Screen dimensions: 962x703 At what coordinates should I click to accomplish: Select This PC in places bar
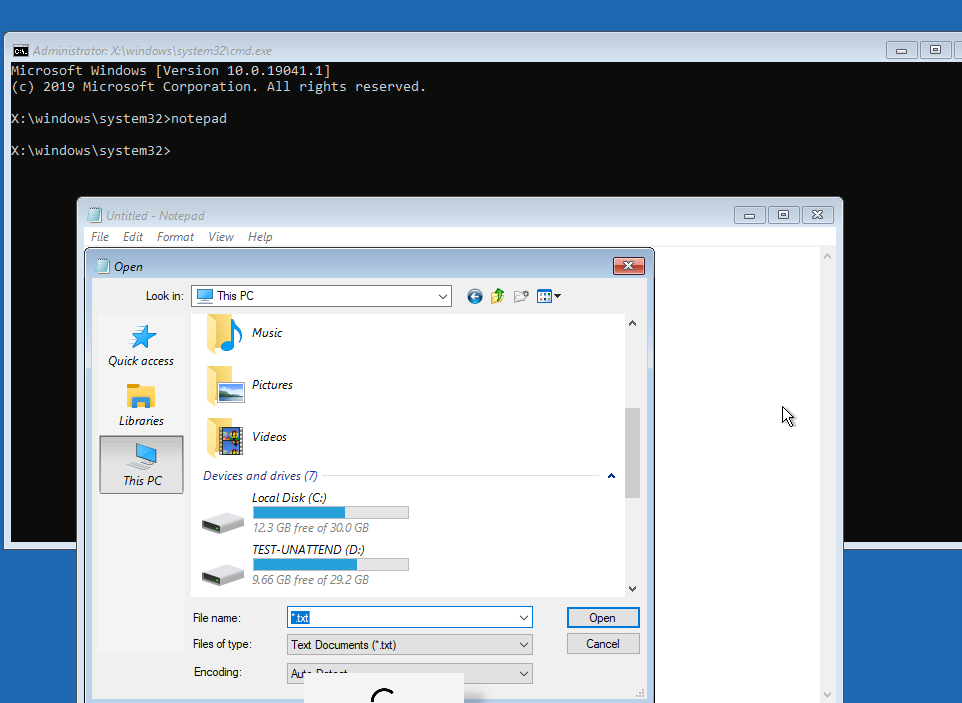pos(142,464)
